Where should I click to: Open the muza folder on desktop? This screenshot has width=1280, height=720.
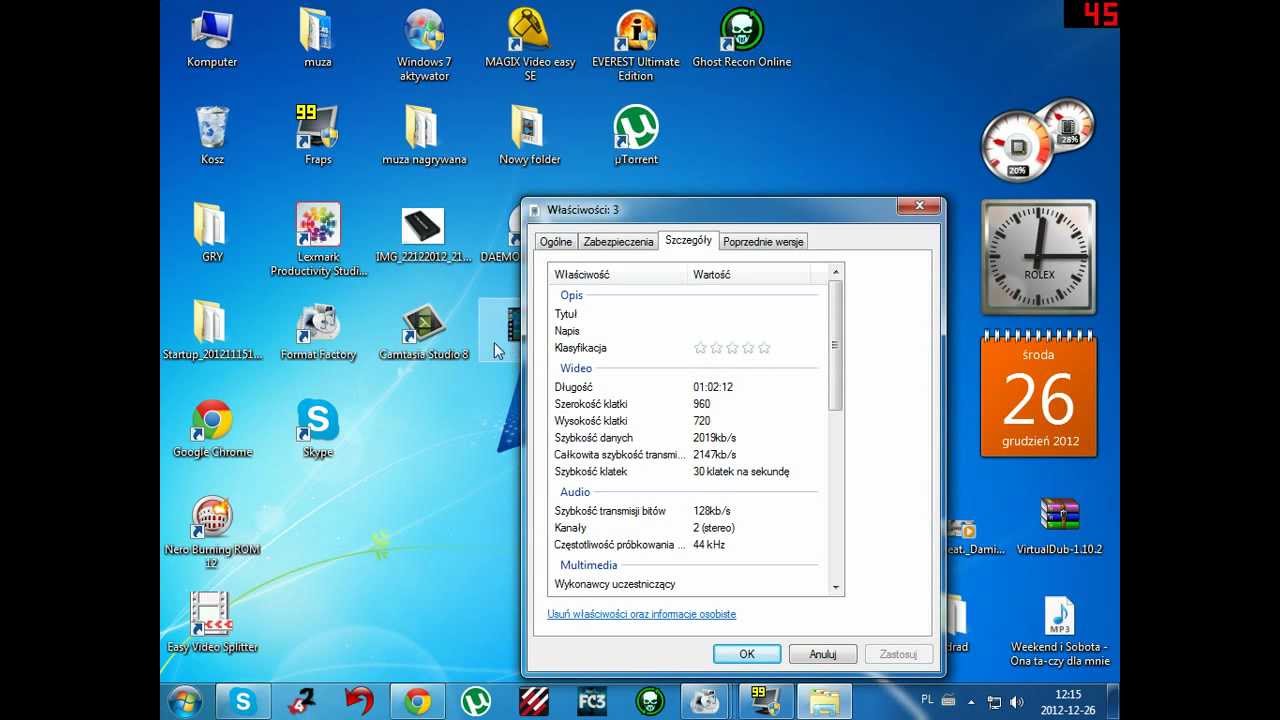coord(318,38)
